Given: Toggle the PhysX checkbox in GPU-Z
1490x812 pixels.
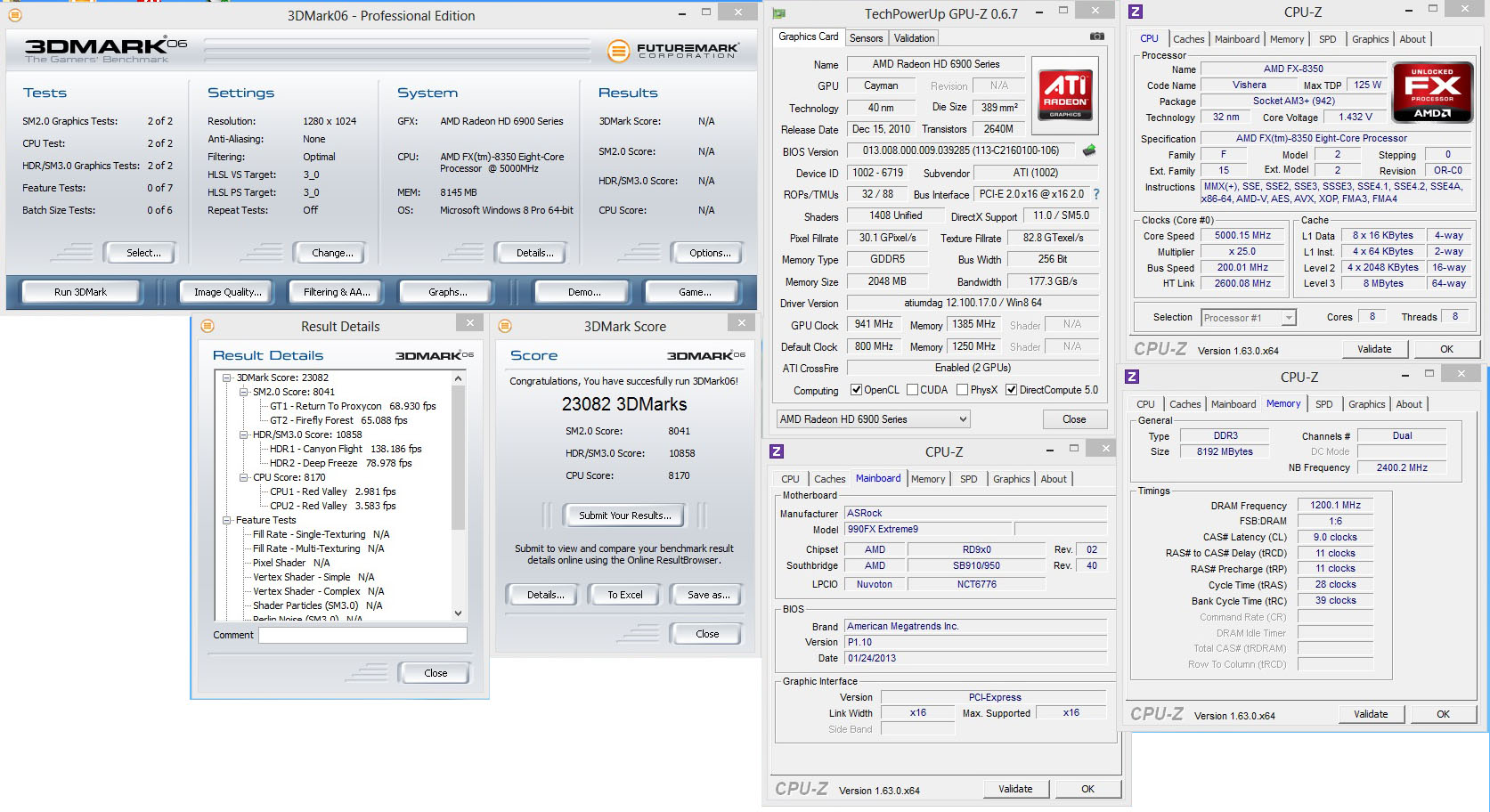Looking at the screenshot, I should pos(962,390).
